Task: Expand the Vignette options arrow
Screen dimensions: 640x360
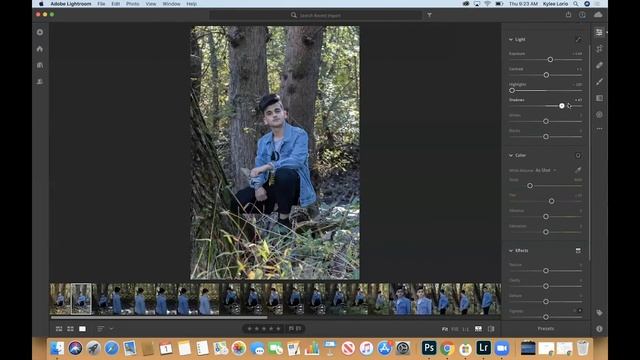Action: (x=580, y=311)
